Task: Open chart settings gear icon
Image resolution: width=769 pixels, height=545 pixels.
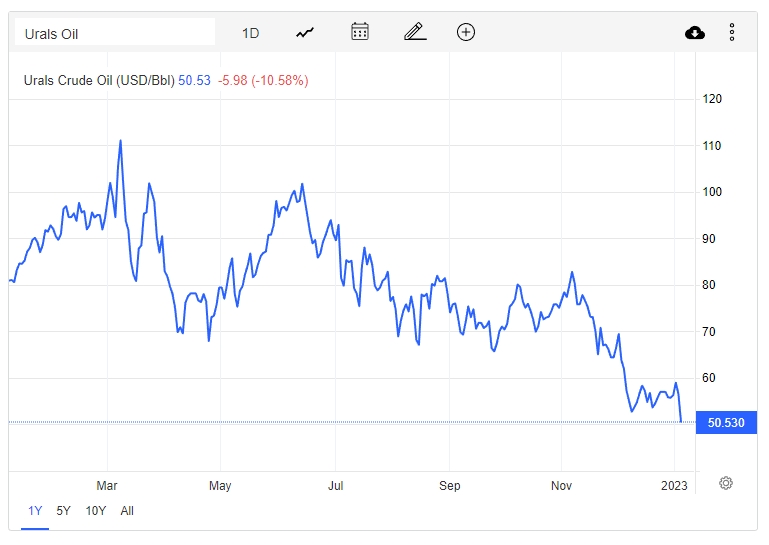Action: pyautogui.click(x=726, y=483)
